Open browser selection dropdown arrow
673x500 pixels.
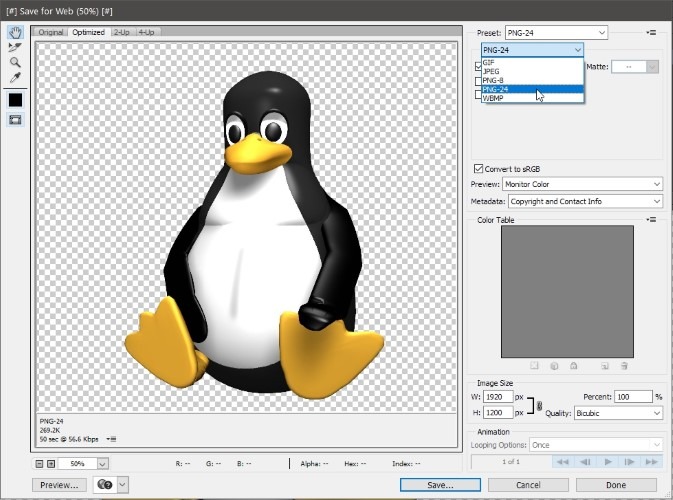(122, 485)
